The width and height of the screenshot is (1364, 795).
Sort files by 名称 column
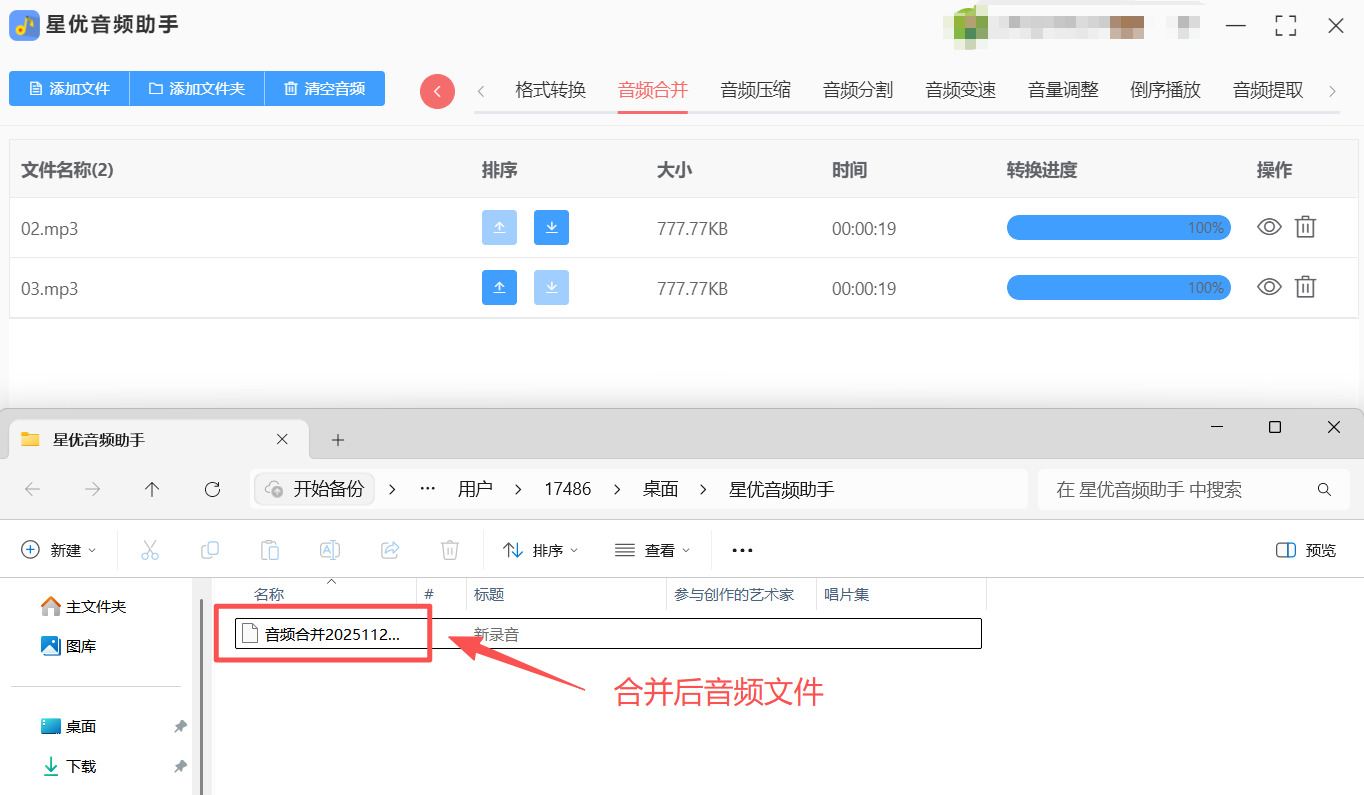pyautogui.click(x=269, y=595)
